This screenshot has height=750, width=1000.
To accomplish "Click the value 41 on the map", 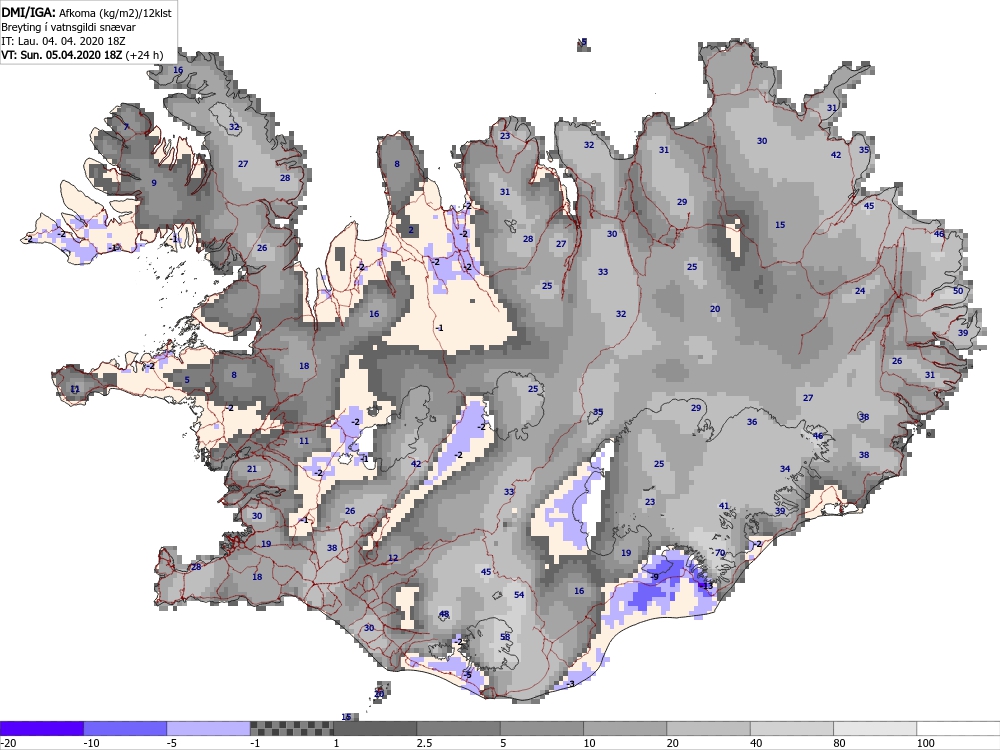I will pyautogui.click(x=724, y=506).
